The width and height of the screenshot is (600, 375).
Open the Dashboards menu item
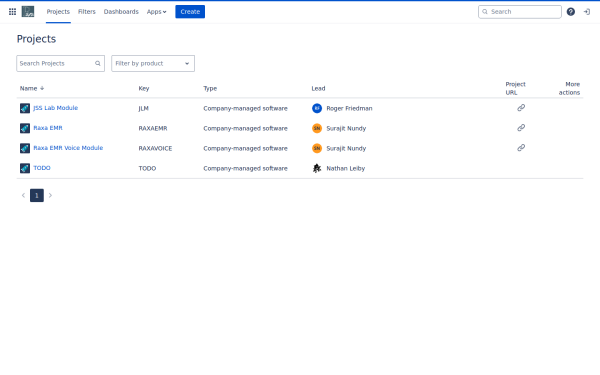pyautogui.click(x=121, y=12)
